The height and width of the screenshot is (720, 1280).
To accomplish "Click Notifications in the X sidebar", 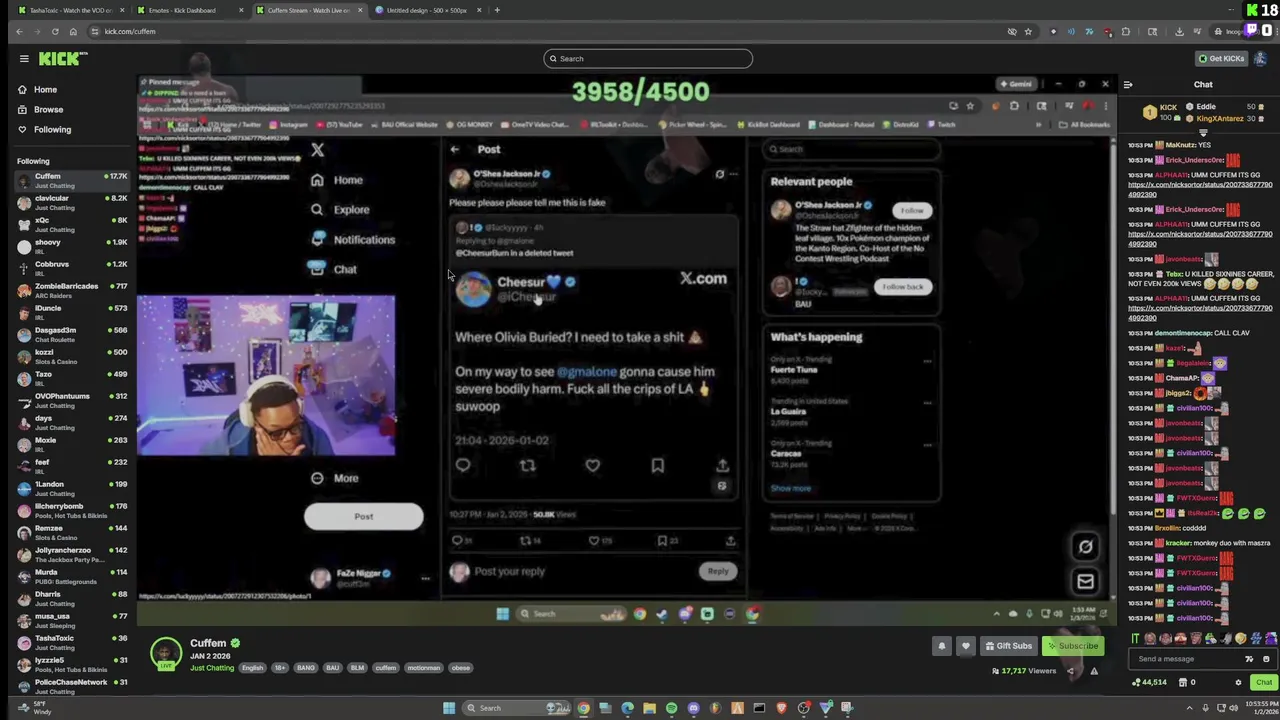I will [353, 240].
